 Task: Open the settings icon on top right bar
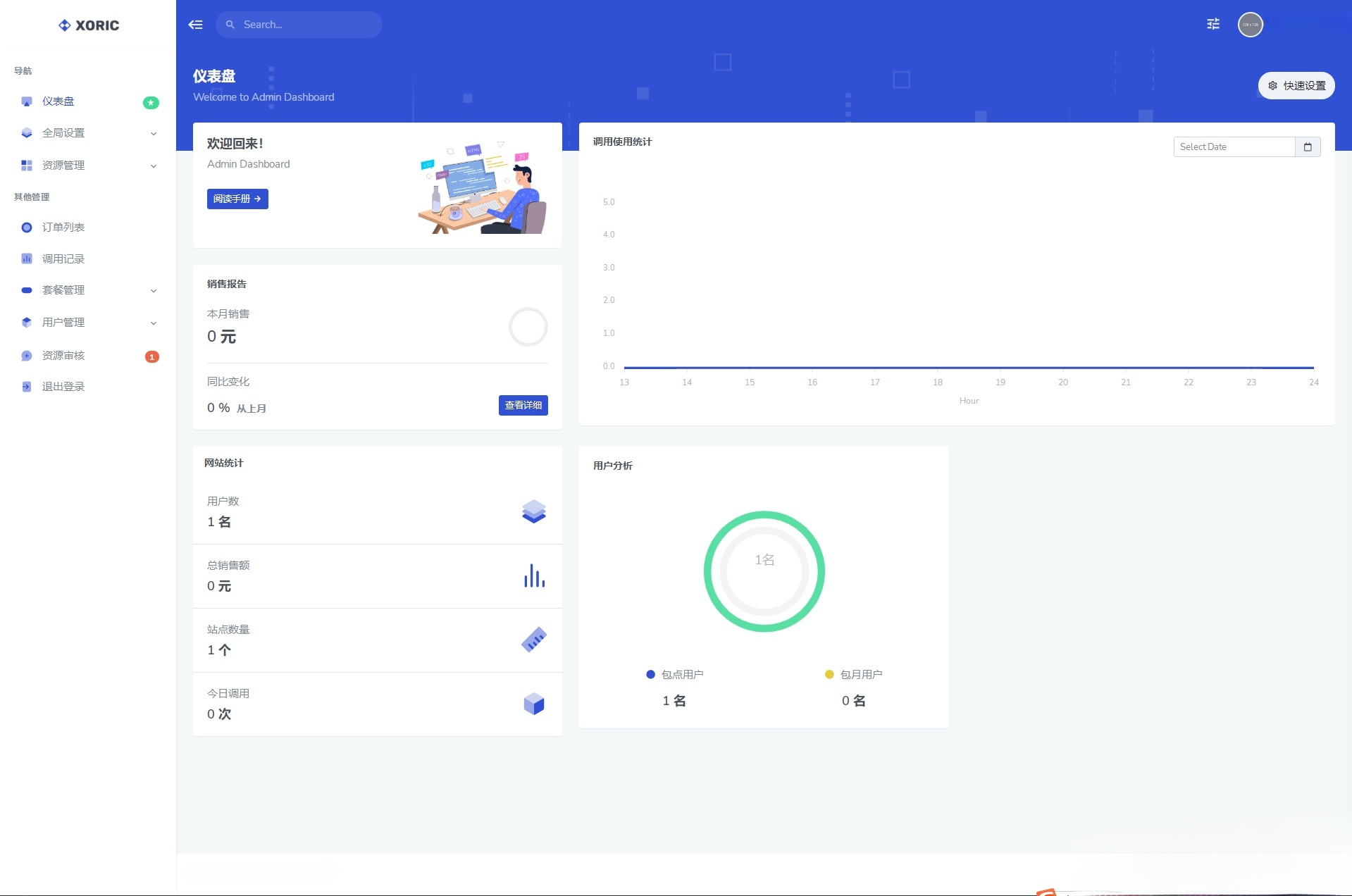1213,24
